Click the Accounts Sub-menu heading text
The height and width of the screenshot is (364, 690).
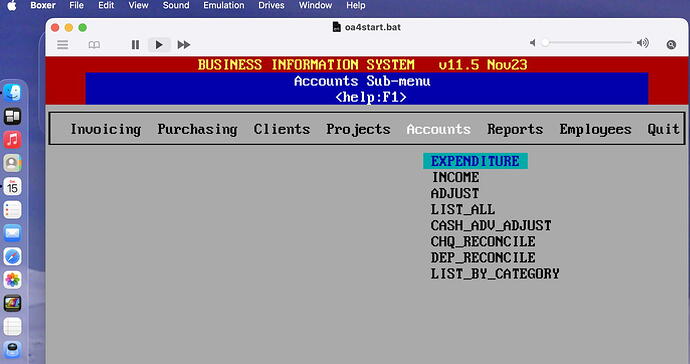[x=362, y=81]
